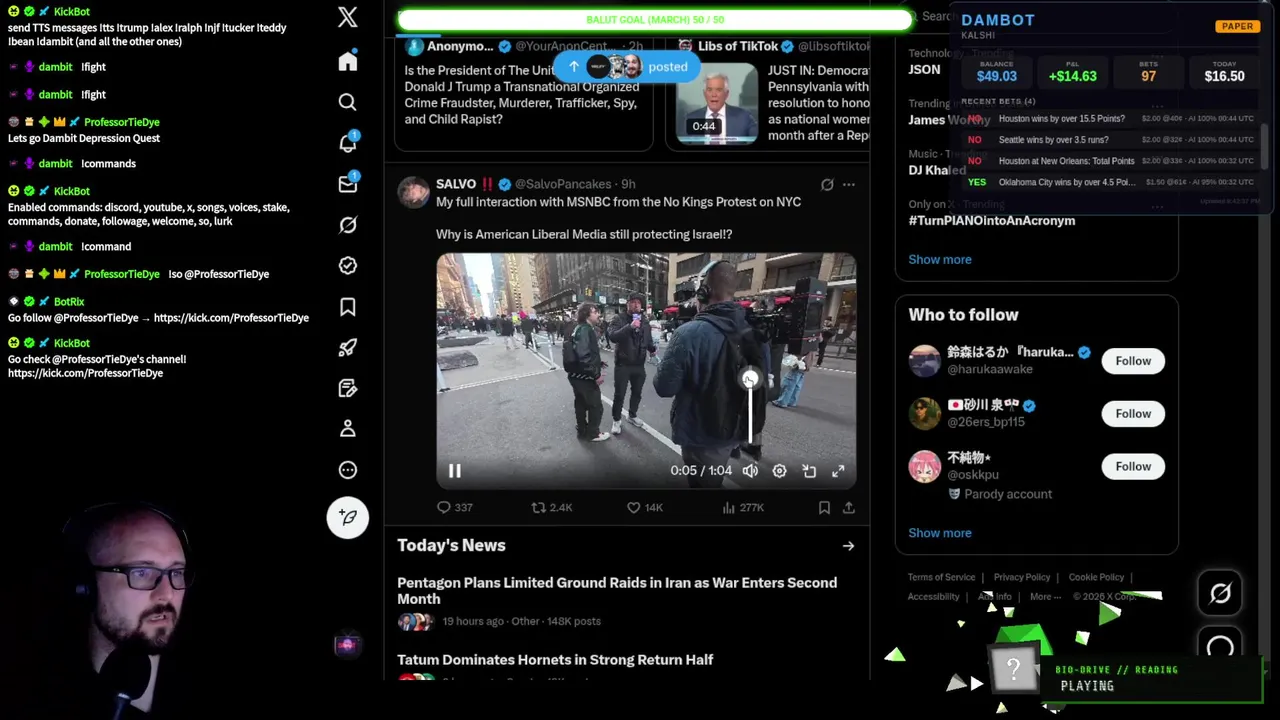Click the Grok icon on SALVO's post
The image size is (1280, 720).
coord(827,184)
